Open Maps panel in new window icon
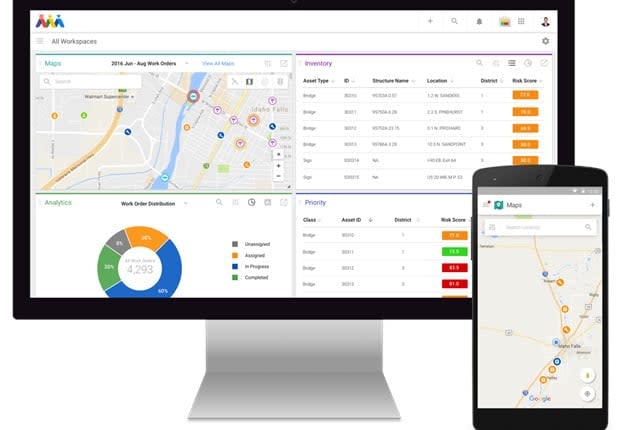The width and height of the screenshot is (640, 430). (x=284, y=63)
